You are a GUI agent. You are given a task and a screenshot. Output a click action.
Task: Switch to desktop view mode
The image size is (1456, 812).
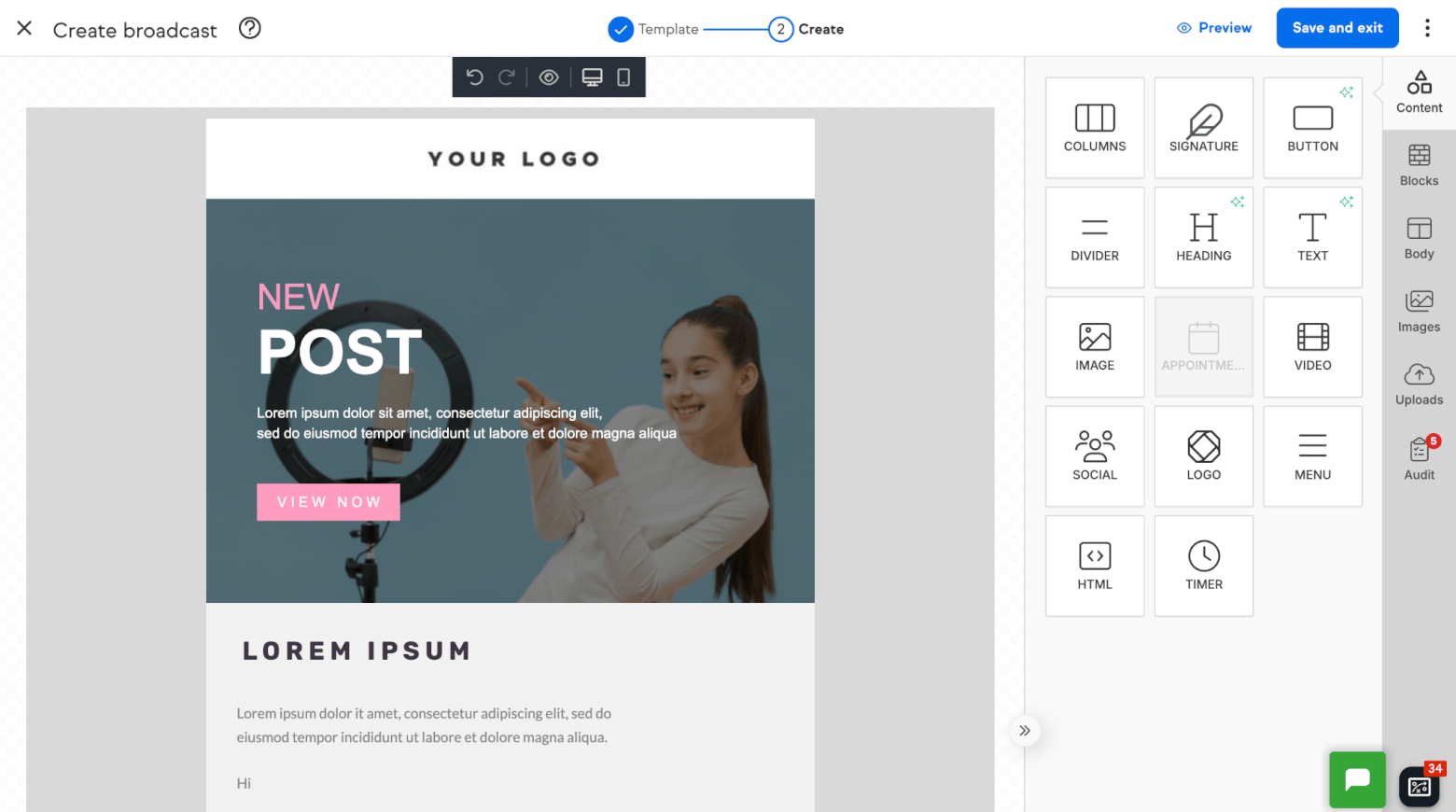click(x=592, y=77)
